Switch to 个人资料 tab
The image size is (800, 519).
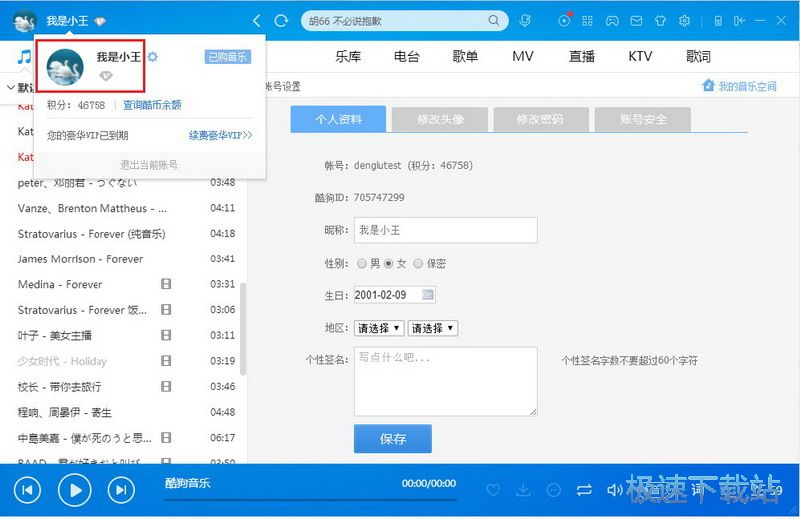(x=338, y=119)
